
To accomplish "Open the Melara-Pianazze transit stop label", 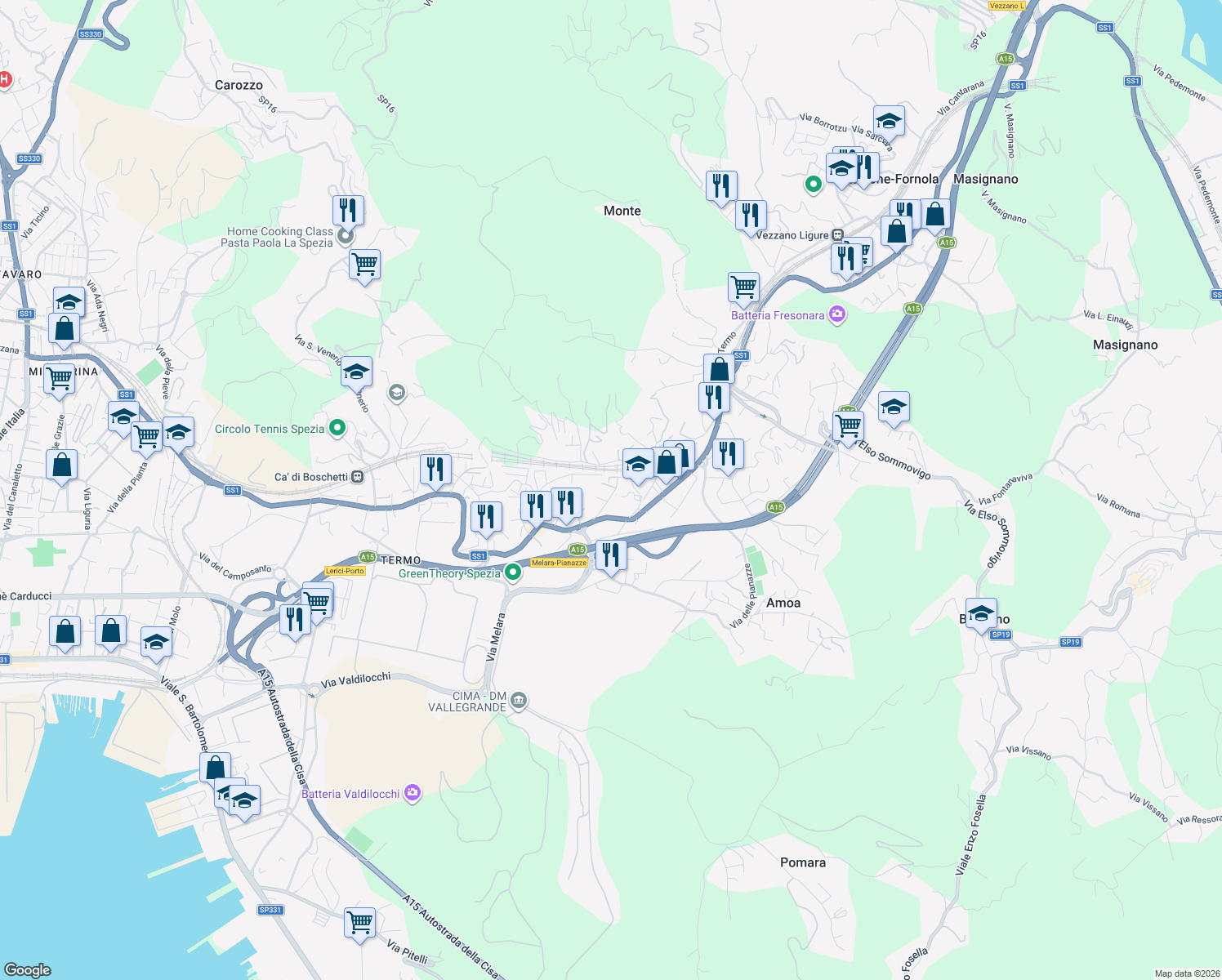I will (x=560, y=563).
